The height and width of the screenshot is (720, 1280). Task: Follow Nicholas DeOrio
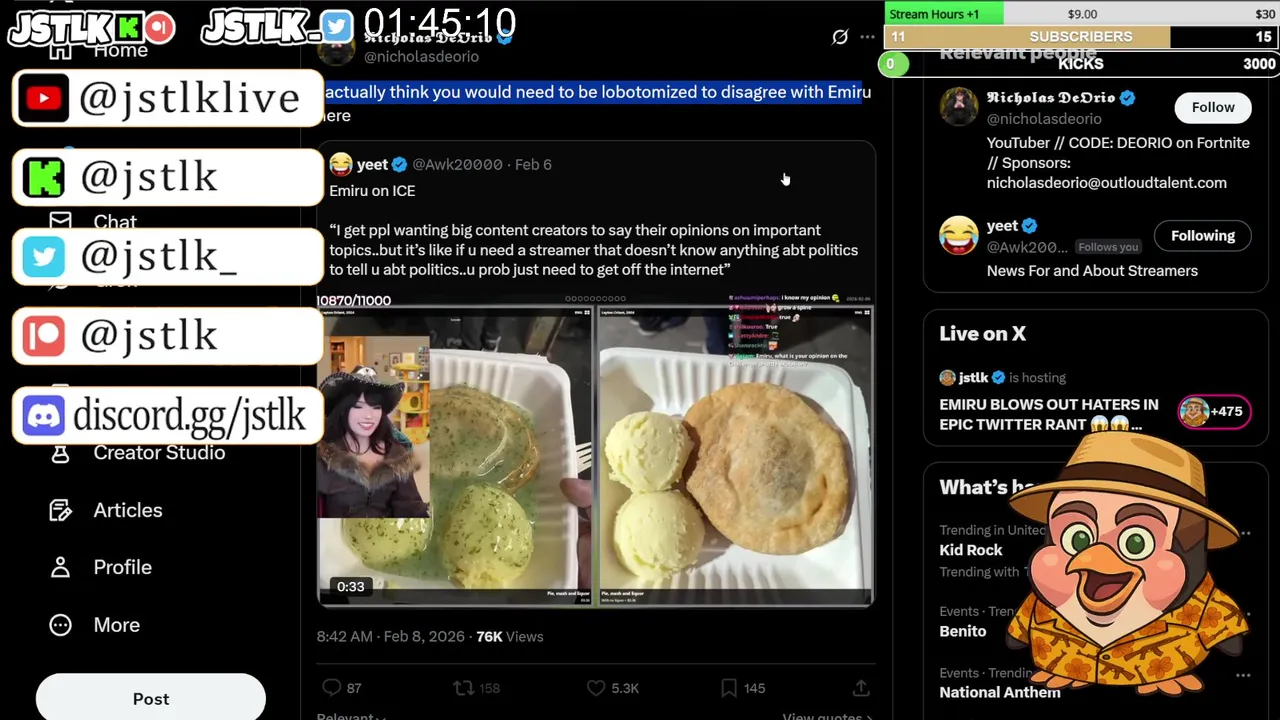(x=1213, y=107)
